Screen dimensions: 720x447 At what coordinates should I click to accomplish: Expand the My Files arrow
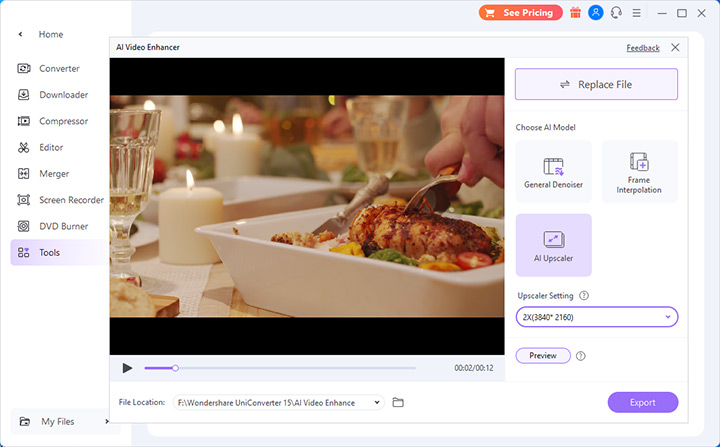(x=107, y=421)
